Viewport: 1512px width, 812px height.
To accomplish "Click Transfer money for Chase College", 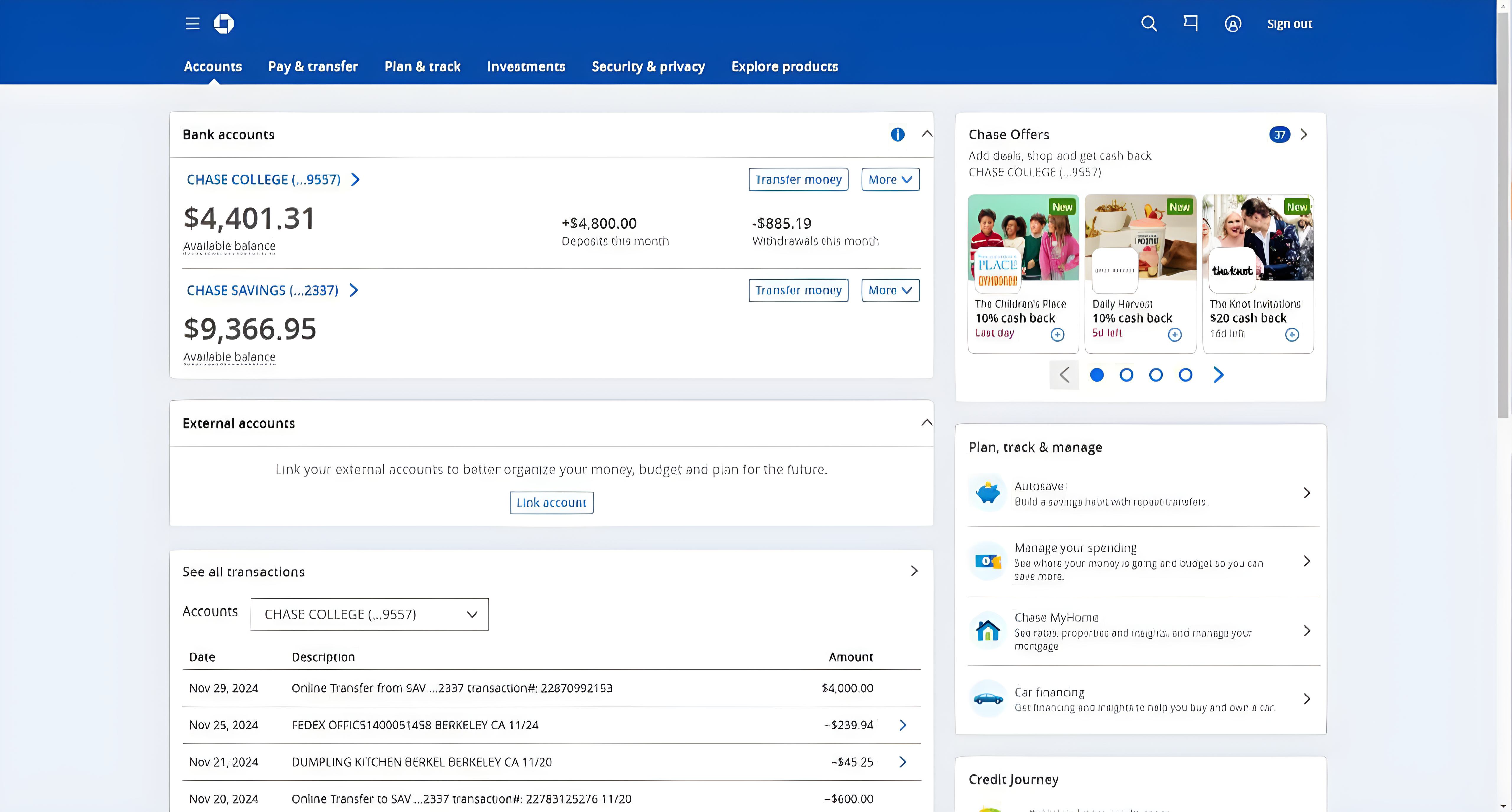I will click(798, 180).
